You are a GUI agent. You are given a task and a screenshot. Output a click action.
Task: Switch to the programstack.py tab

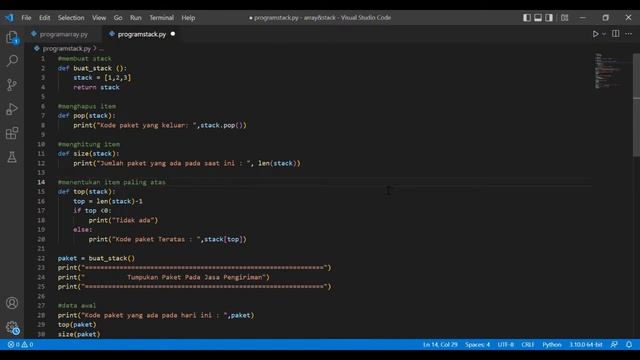tap(142, 34)
